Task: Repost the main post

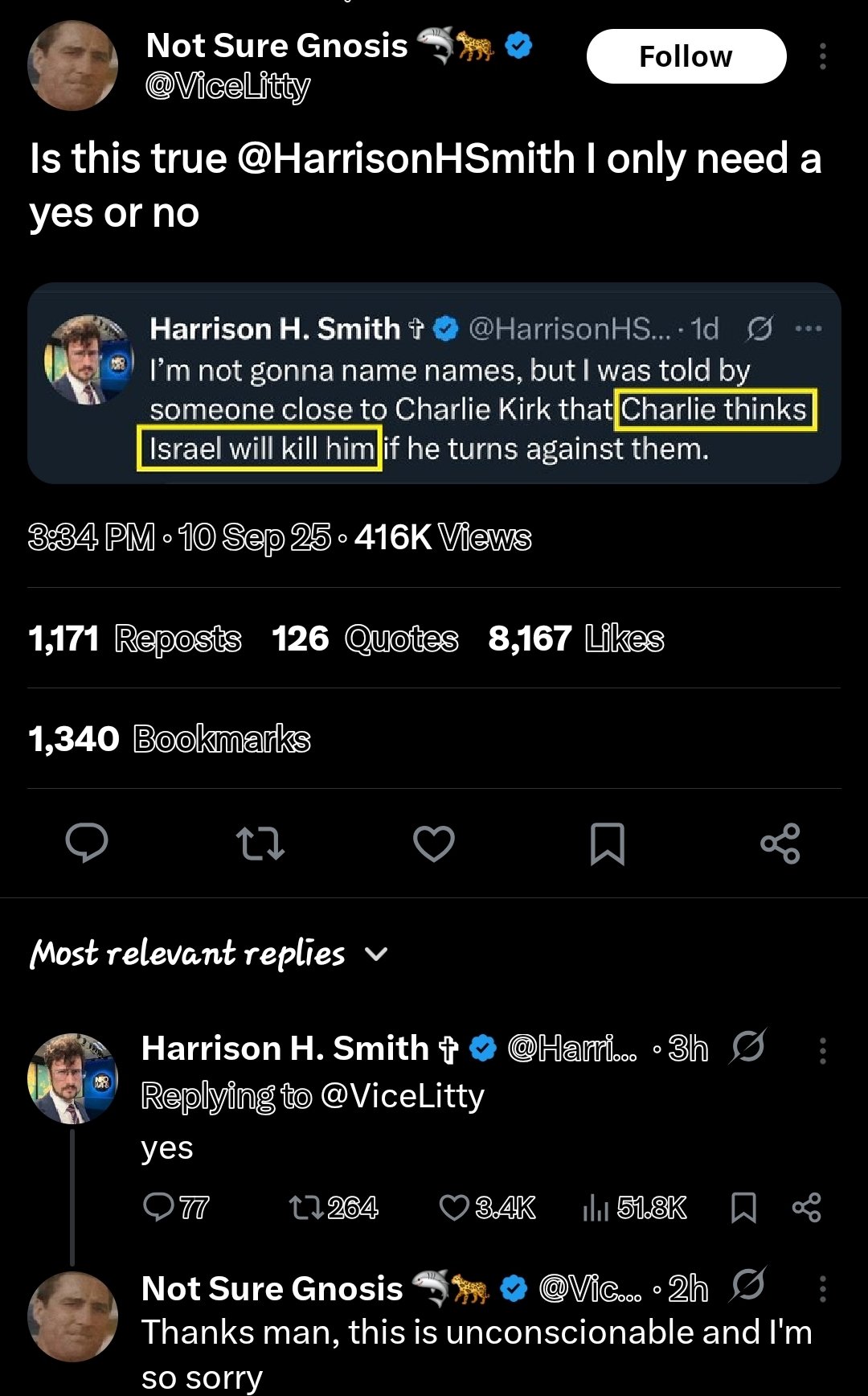Action: (260, 843)
